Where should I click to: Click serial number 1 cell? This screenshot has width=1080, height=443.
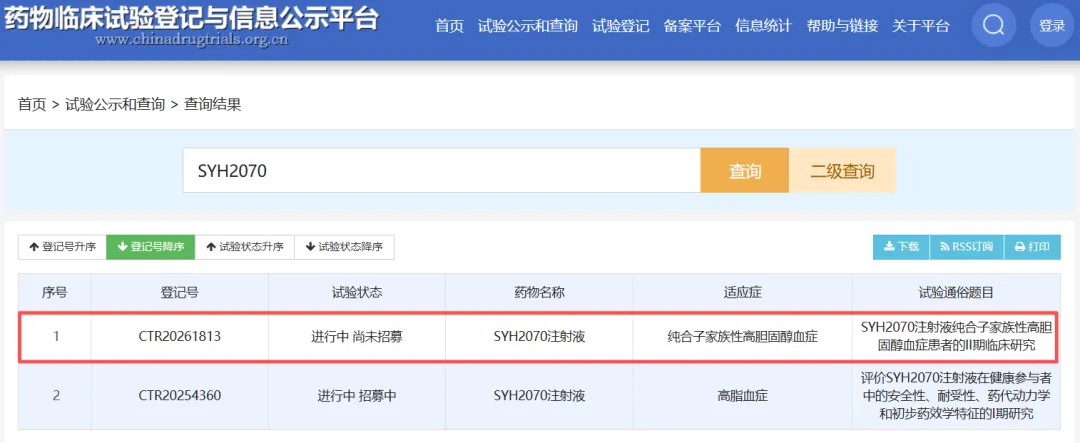[56, 337]
